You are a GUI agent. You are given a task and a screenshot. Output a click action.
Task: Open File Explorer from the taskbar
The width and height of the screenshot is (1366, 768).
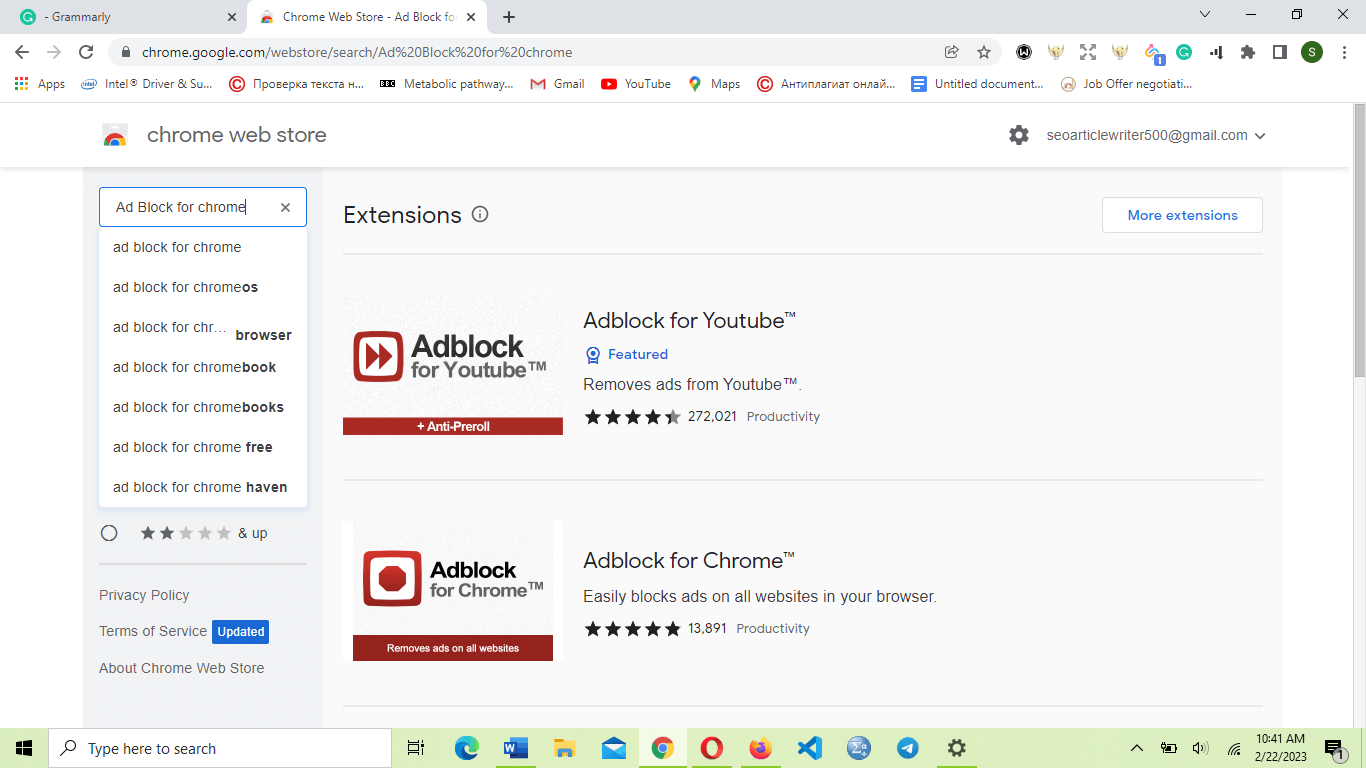(x=565, y=748)
